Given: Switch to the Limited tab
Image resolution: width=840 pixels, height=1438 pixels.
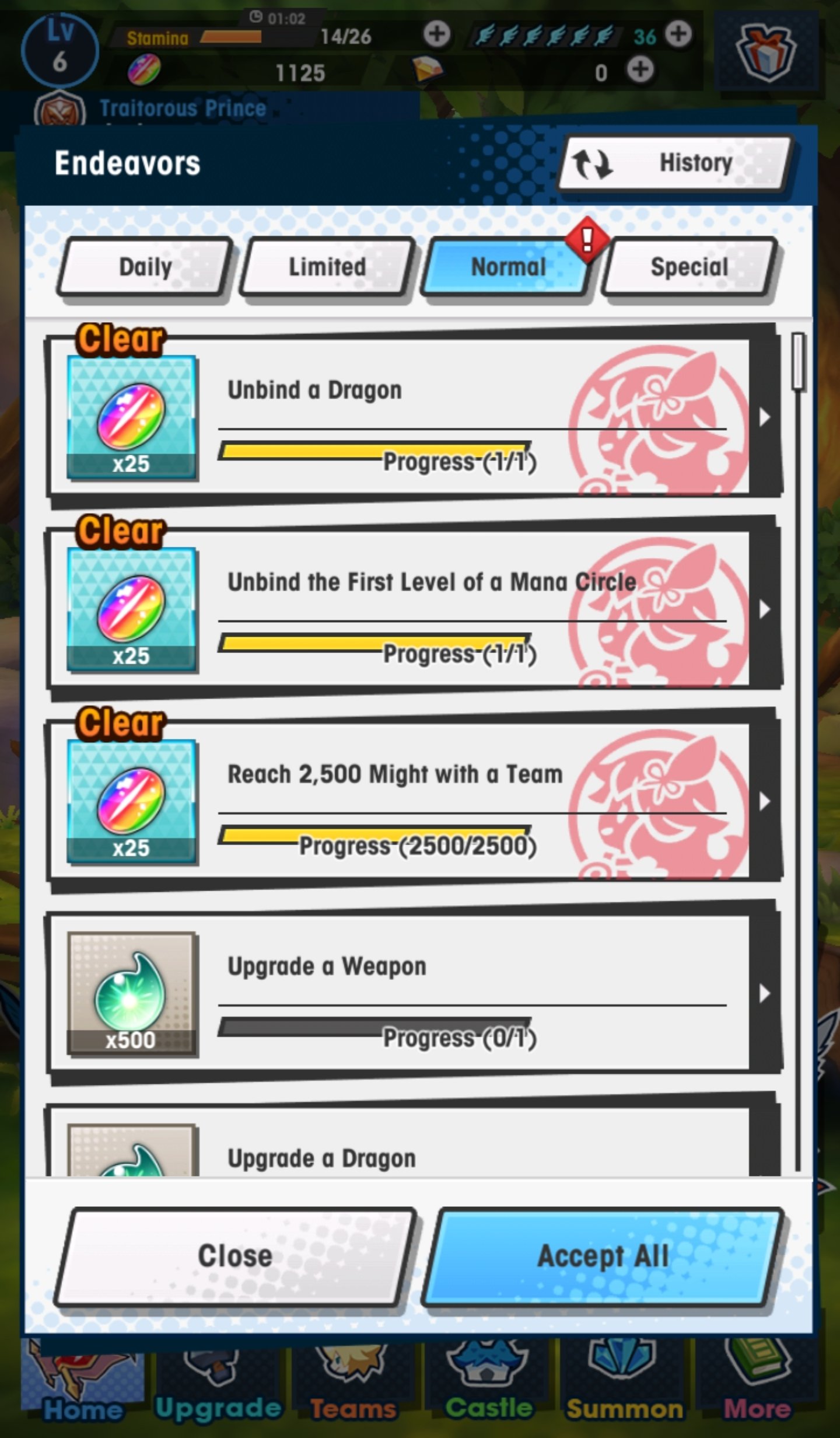Looking at the screenshot, I should tap(327, 267).
